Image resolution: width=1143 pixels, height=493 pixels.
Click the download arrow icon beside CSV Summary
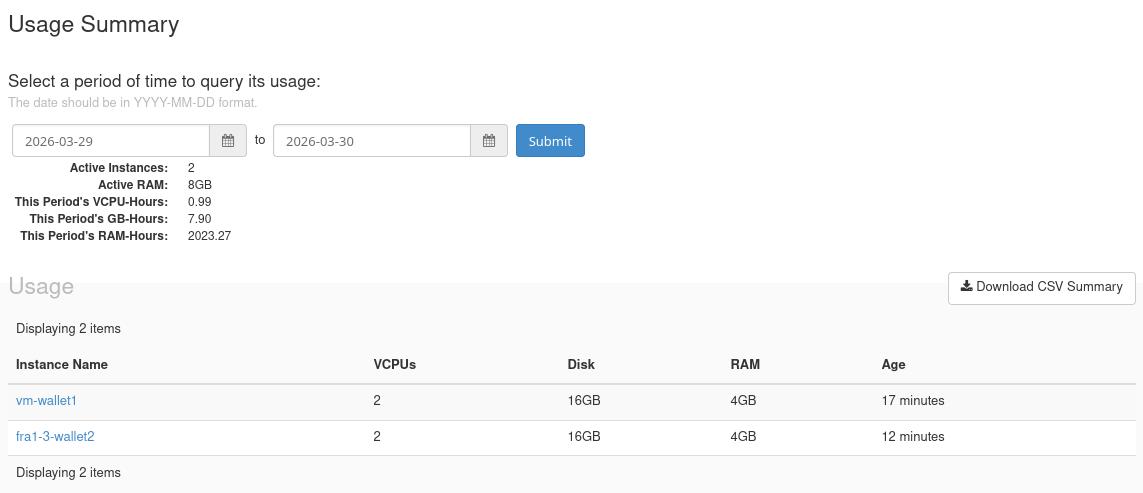967,286
